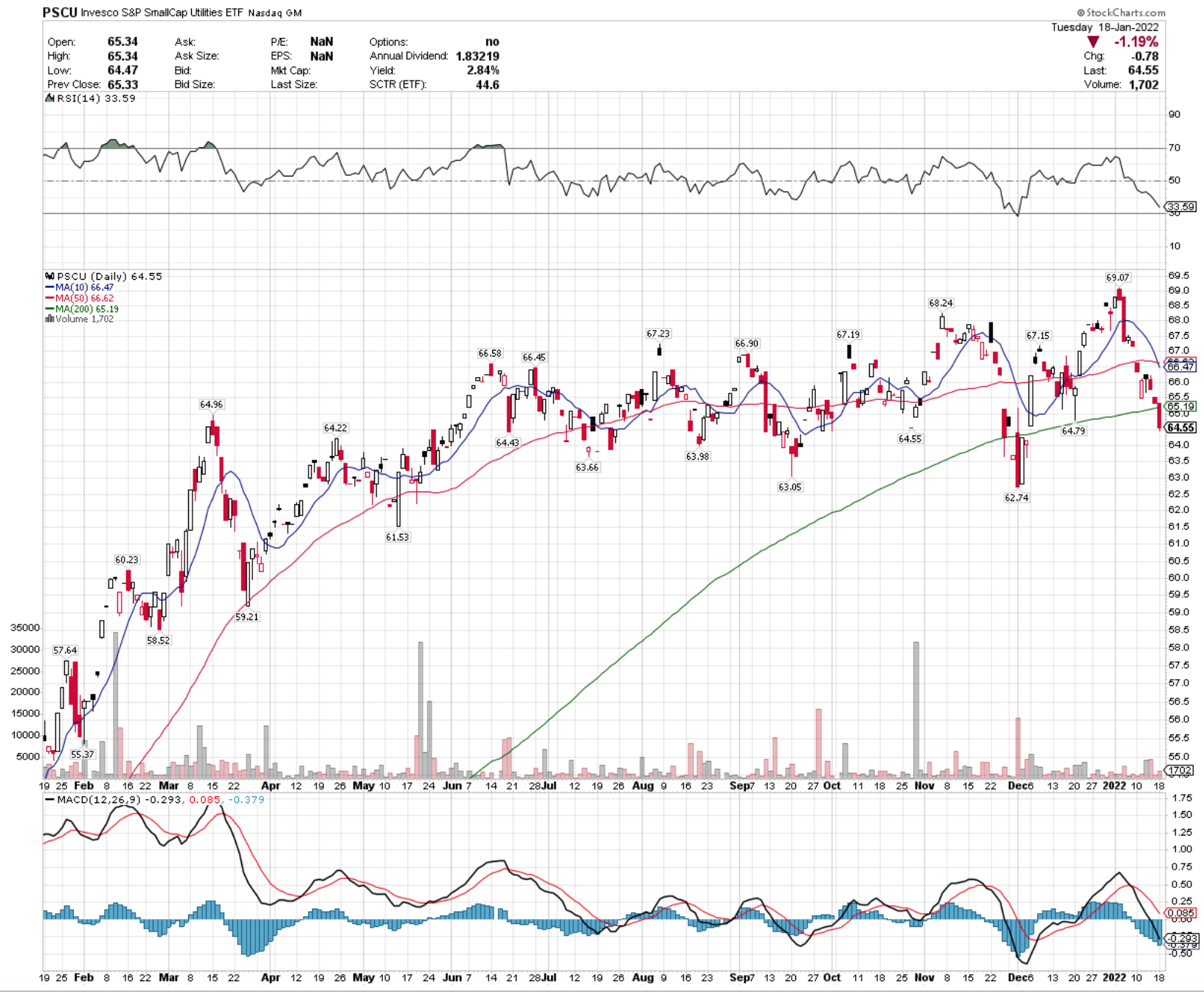Click the Bid Size label
This screenshot has height=992, width=1204.
(x=195, y=84)
